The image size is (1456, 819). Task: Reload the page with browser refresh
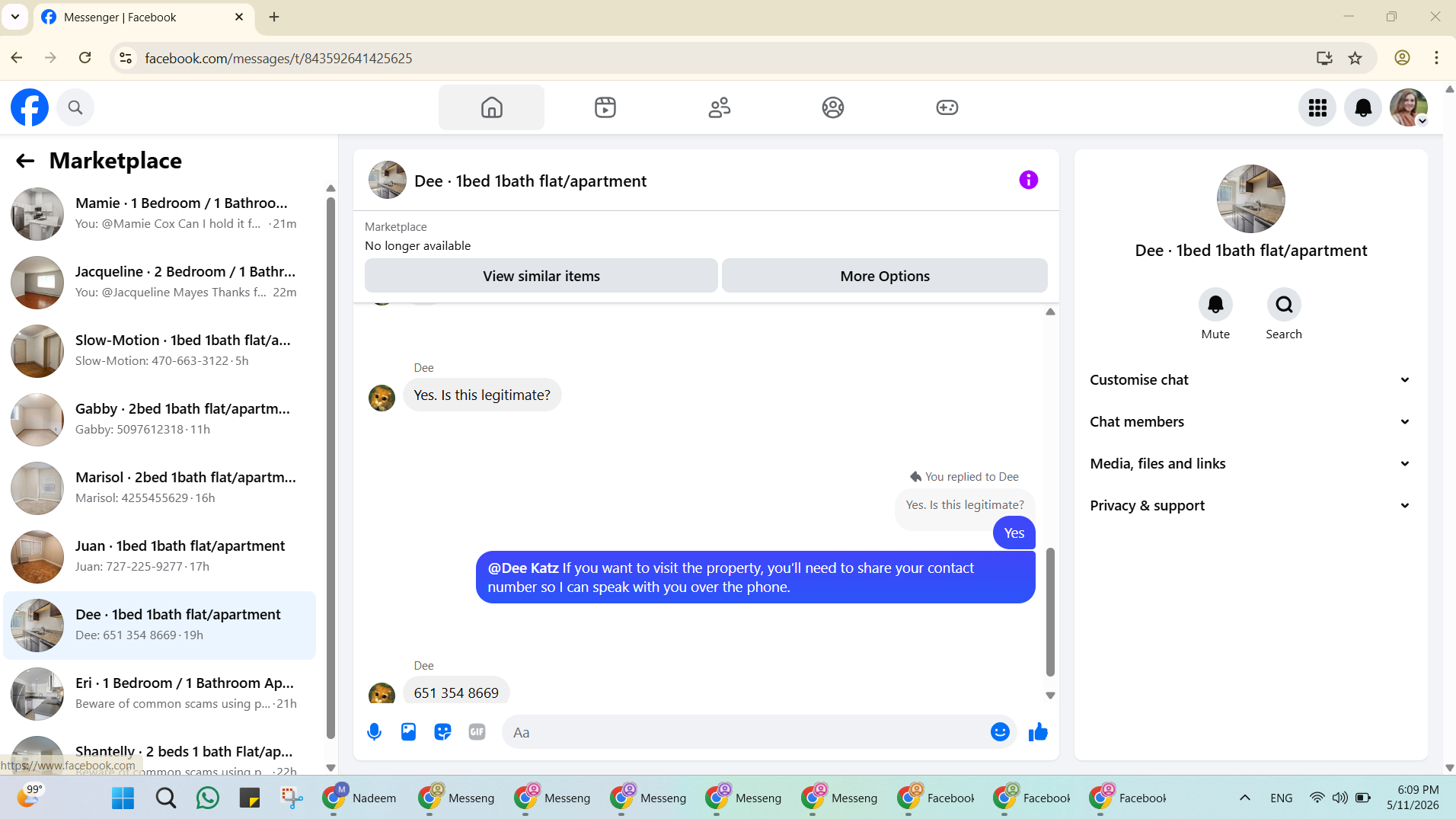point(85,58)
